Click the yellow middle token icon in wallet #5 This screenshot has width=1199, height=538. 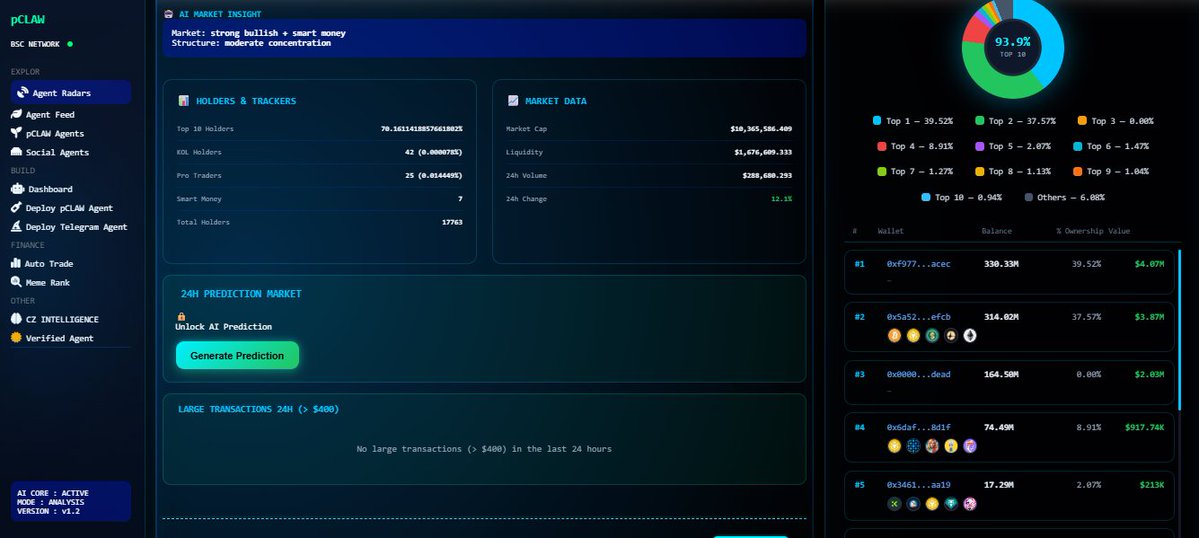931,504
